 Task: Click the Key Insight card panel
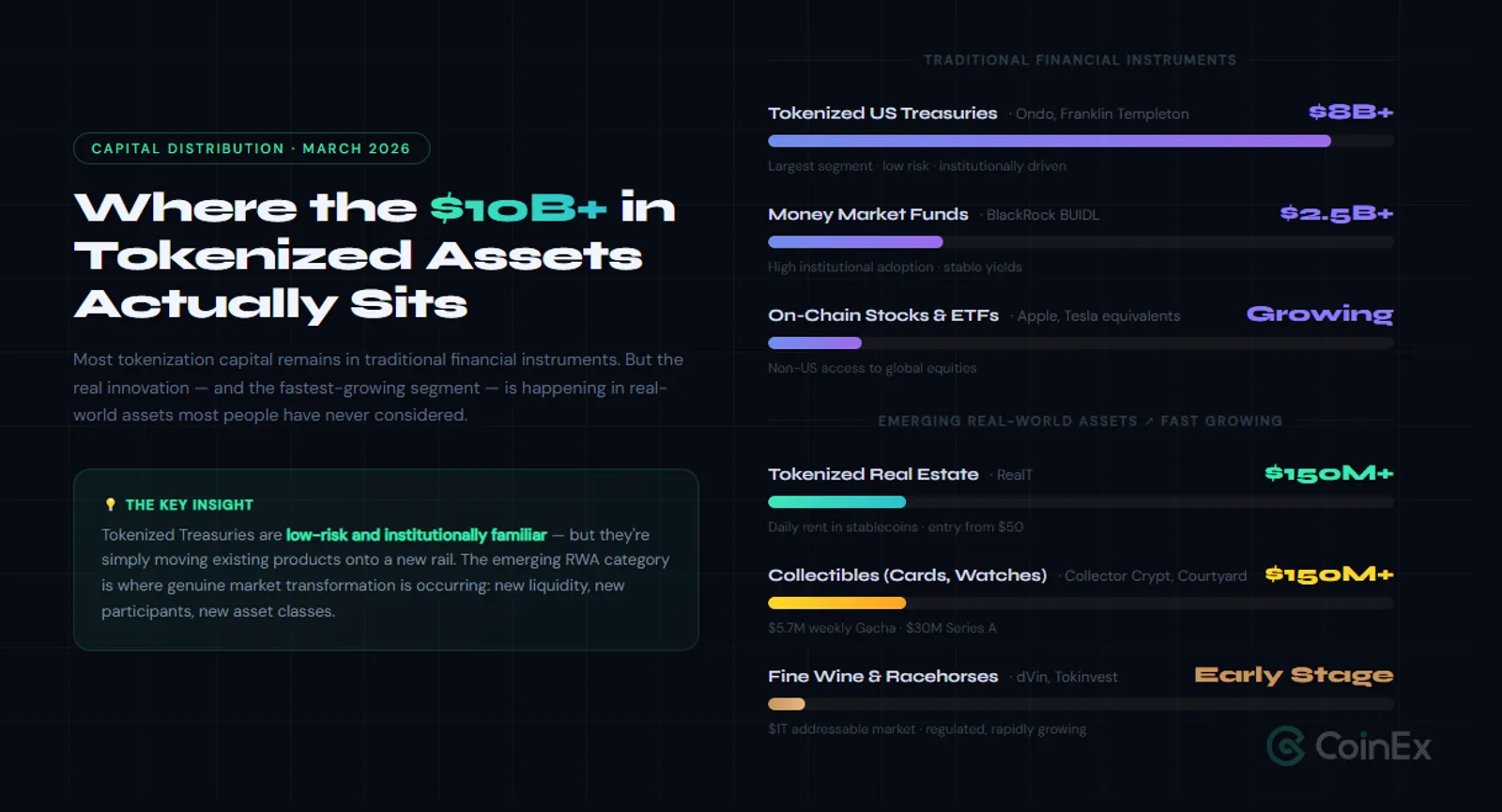386,559
